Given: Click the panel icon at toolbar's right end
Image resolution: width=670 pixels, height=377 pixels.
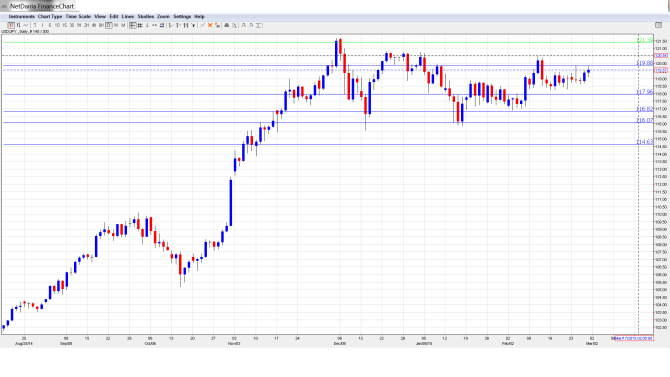Looking at the screenshot, I should 658,25.
